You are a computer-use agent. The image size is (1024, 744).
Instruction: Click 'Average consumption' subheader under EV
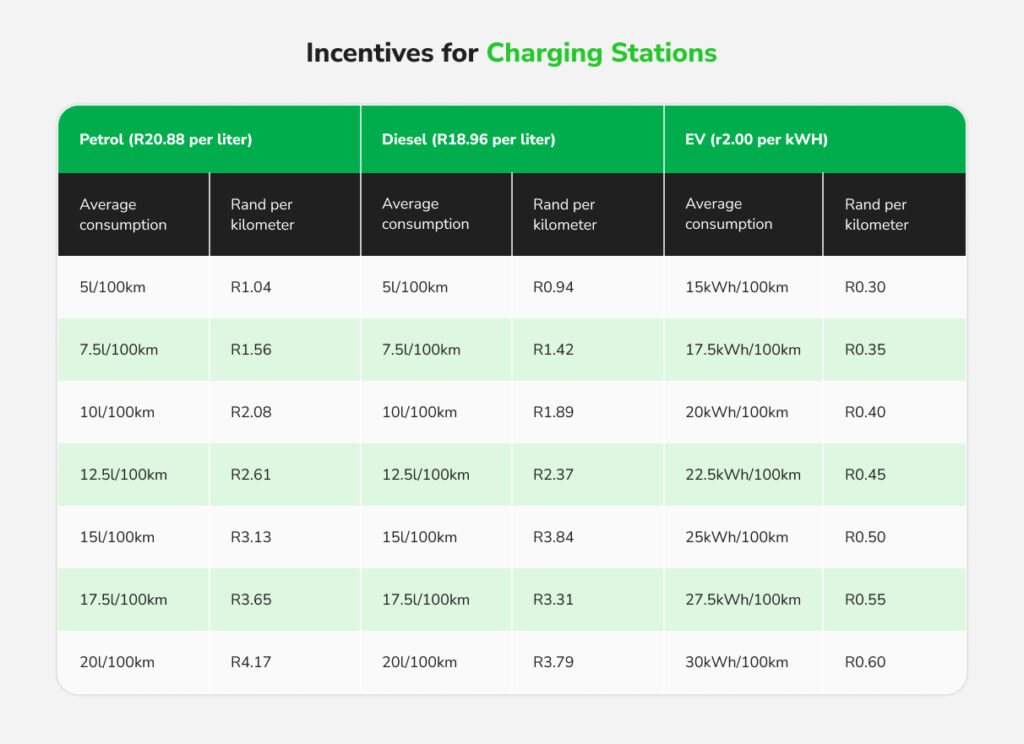tap(728, 214)
